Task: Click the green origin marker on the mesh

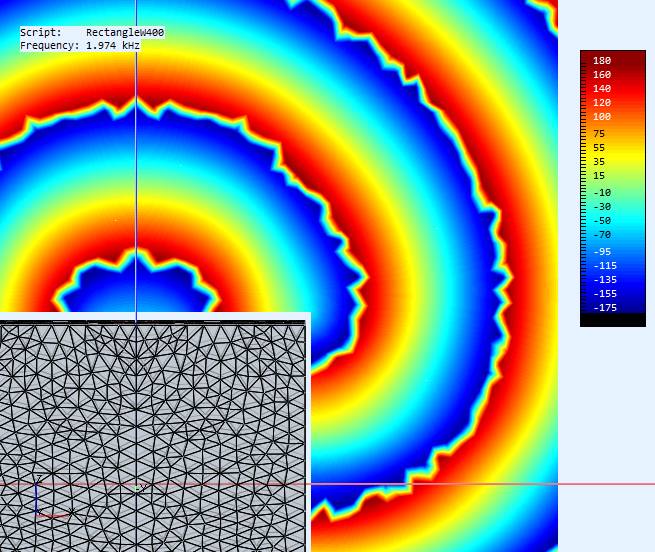Action: point(137,488)
